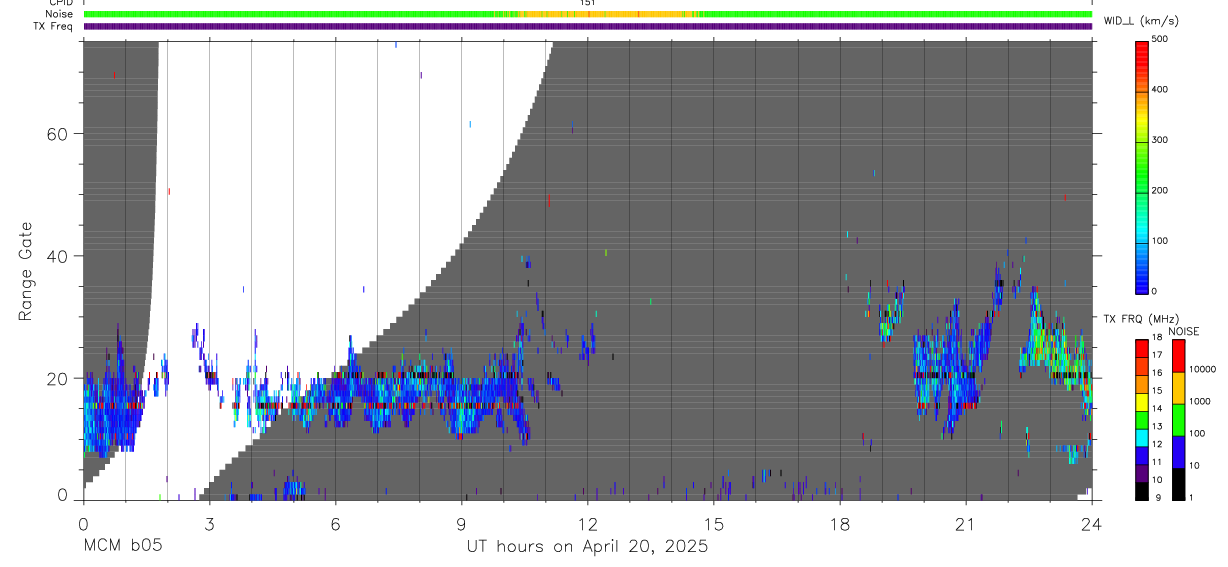1228x567 pixels.
Task: Click the '300' tick on width colorbar
Action: (x=1160, y=140)
